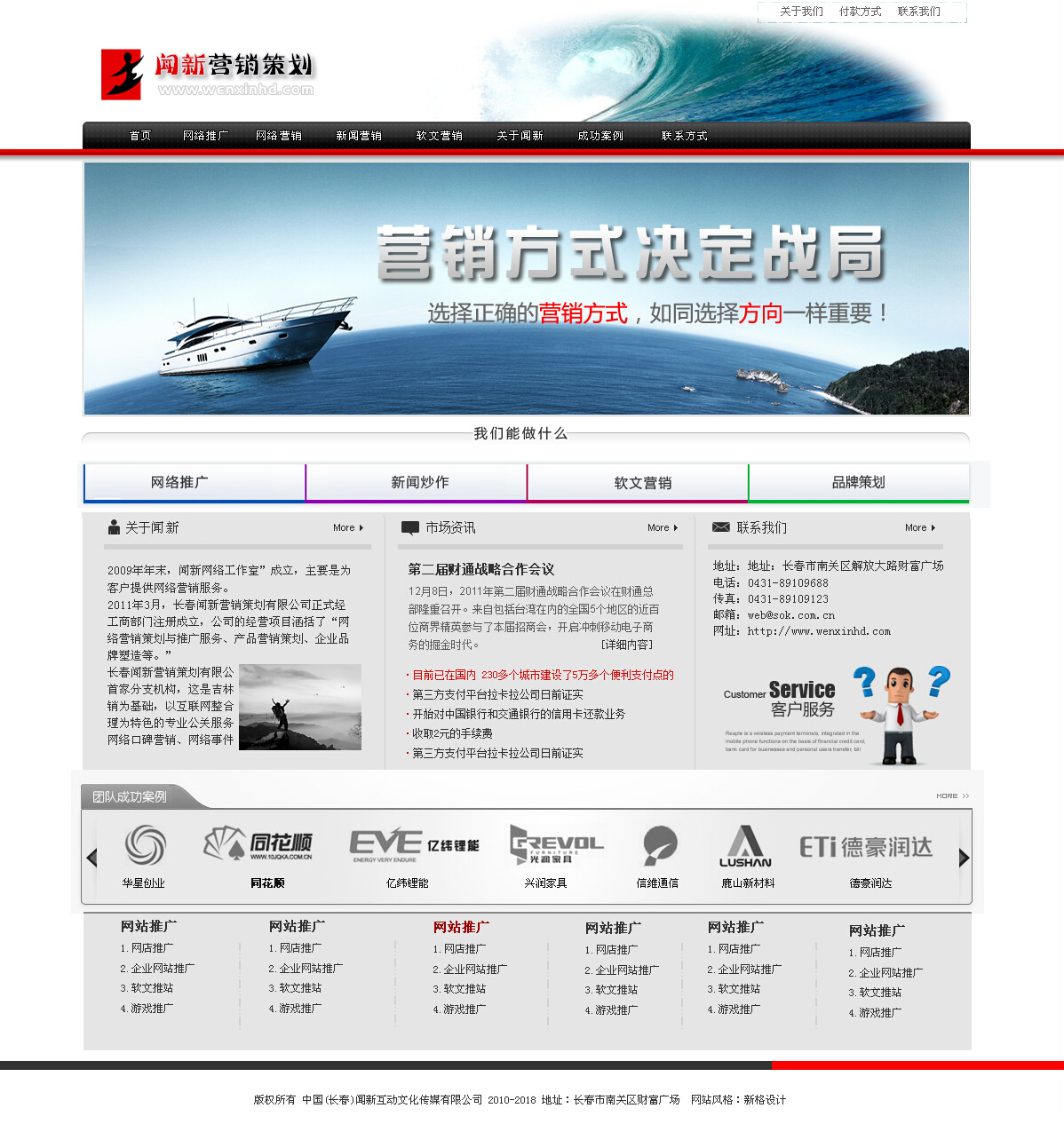Click the yacht hero banner image
The height and width of the screenshot is (1124, 1064).
click(x=526, y=289)
